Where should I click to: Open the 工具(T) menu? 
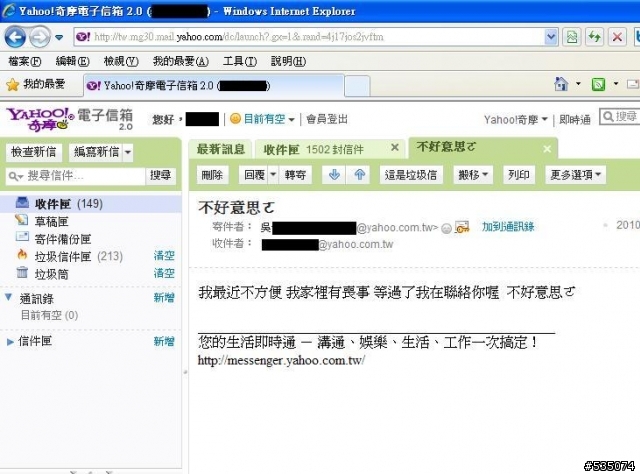pyautogui.click(x=240, y=61)
